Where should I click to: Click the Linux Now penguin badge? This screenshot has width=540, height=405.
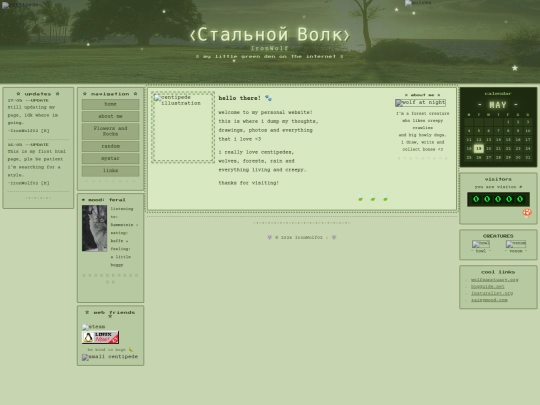[x=100, y=337]
